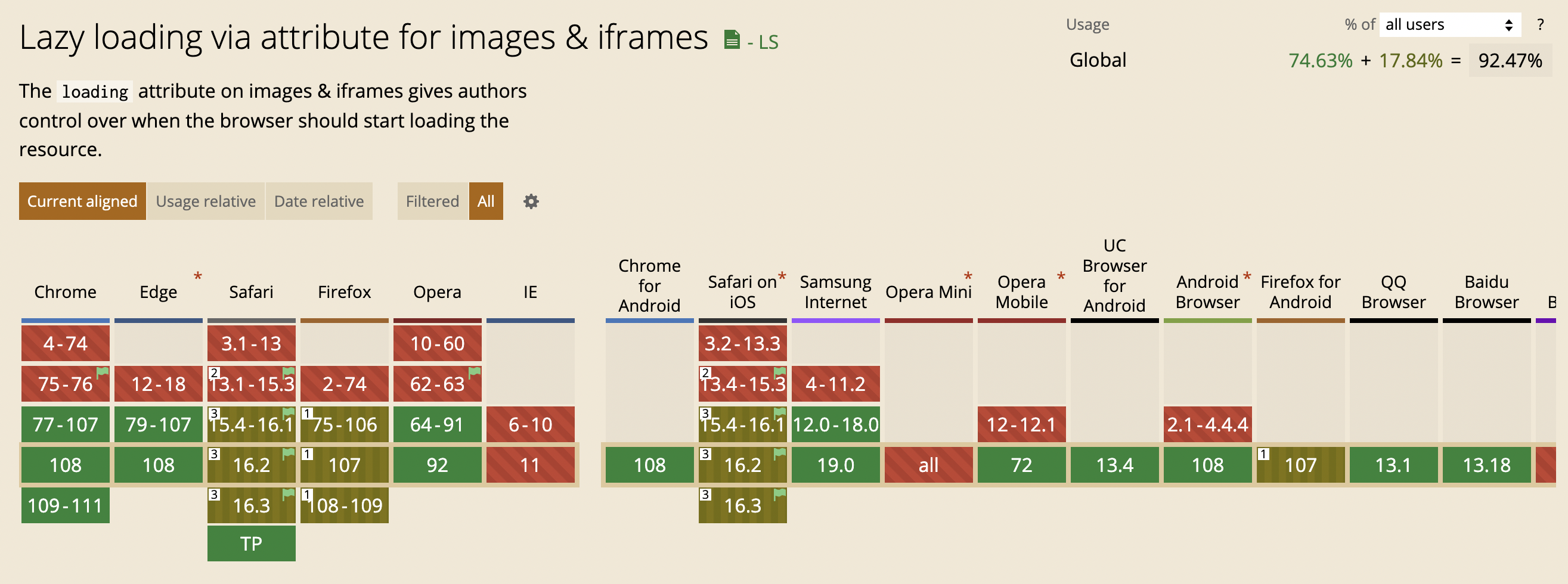
Task: Click the red asterisk next to Edge
Action: coord(198,277)
